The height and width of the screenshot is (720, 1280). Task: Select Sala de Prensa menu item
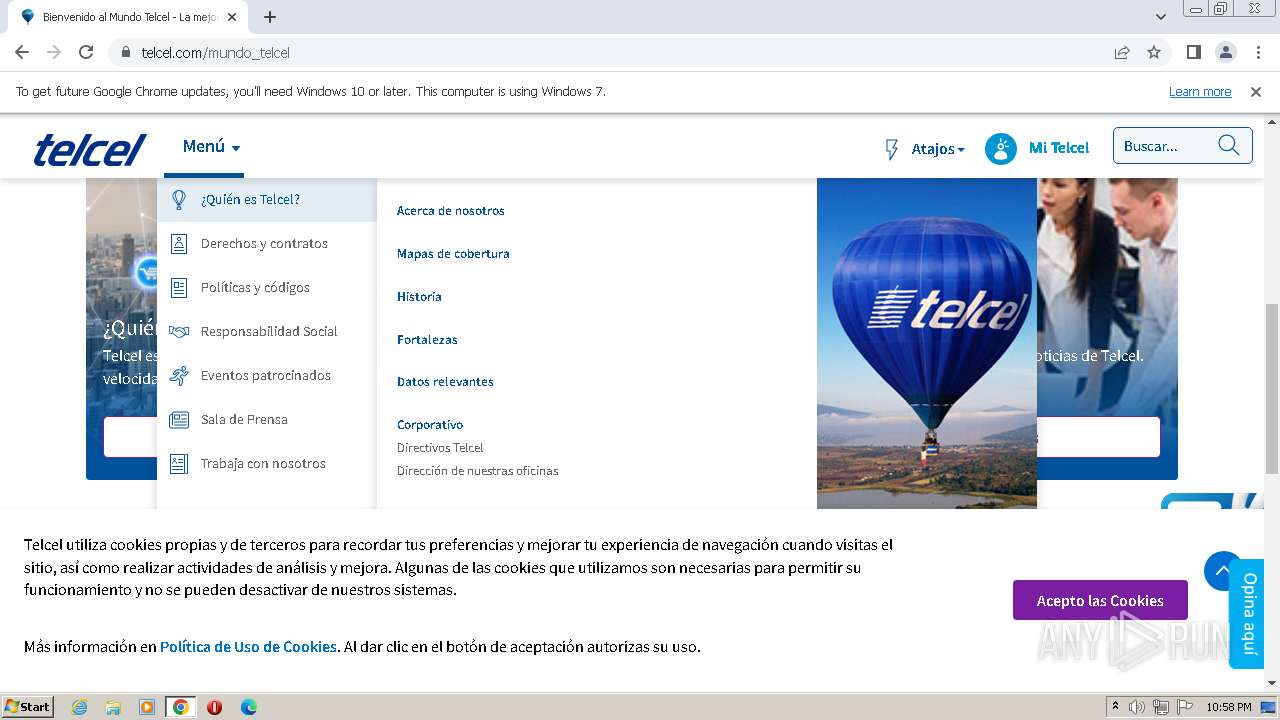point(266,419)
